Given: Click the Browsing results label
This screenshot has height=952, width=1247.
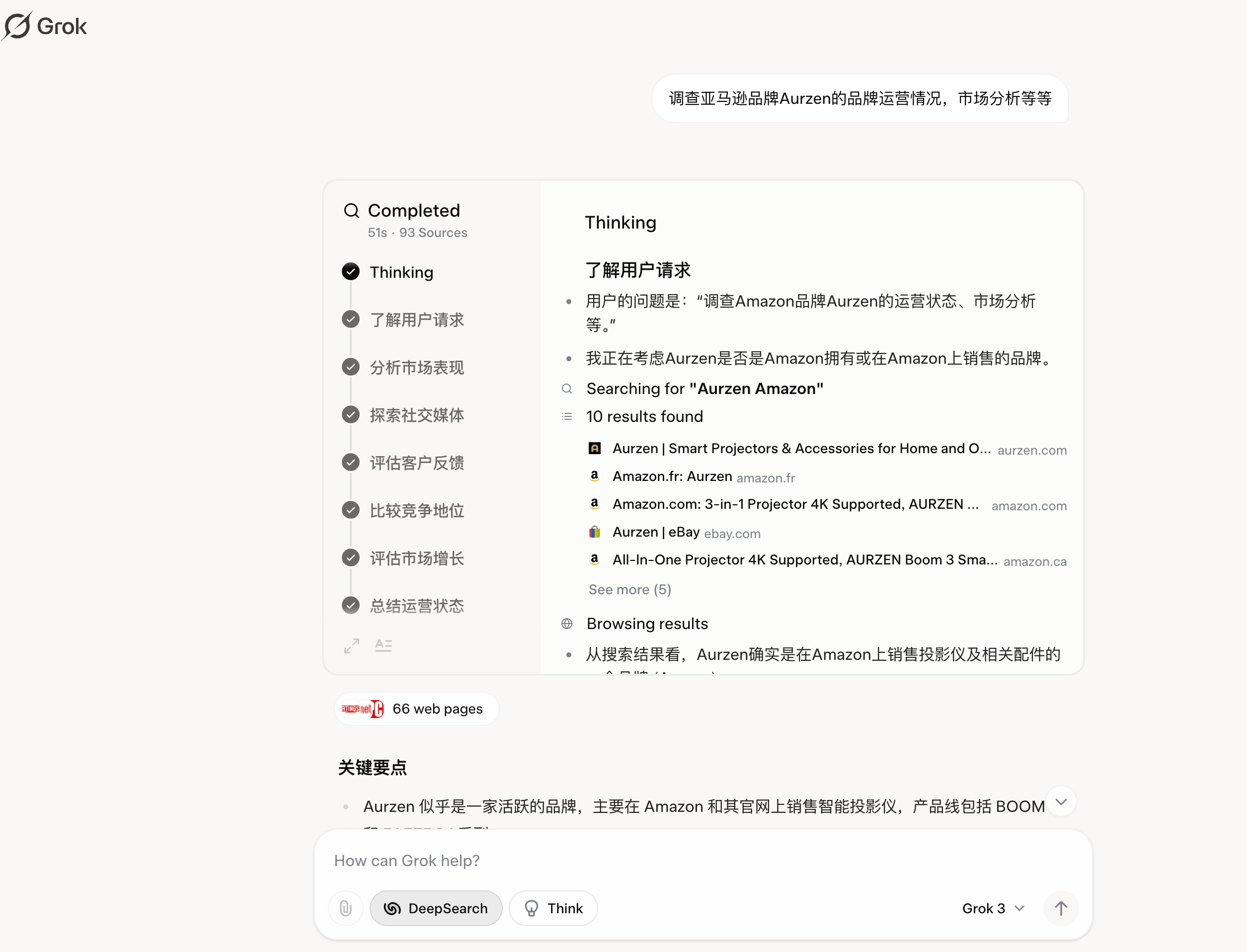Looking at the screenshot, I should 647,624.
